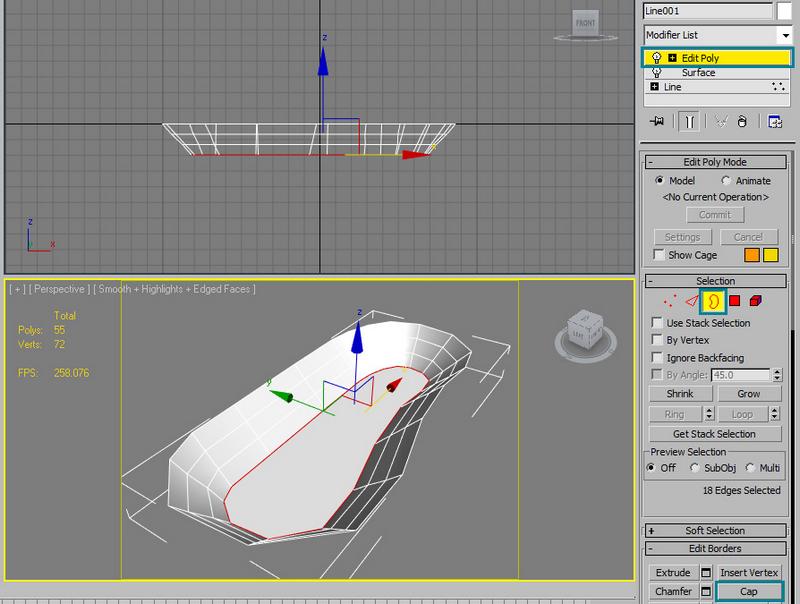Enable Ignore Backfacing checkbox
Viewport: 800px width, 604px height.
tap(657, 357)
